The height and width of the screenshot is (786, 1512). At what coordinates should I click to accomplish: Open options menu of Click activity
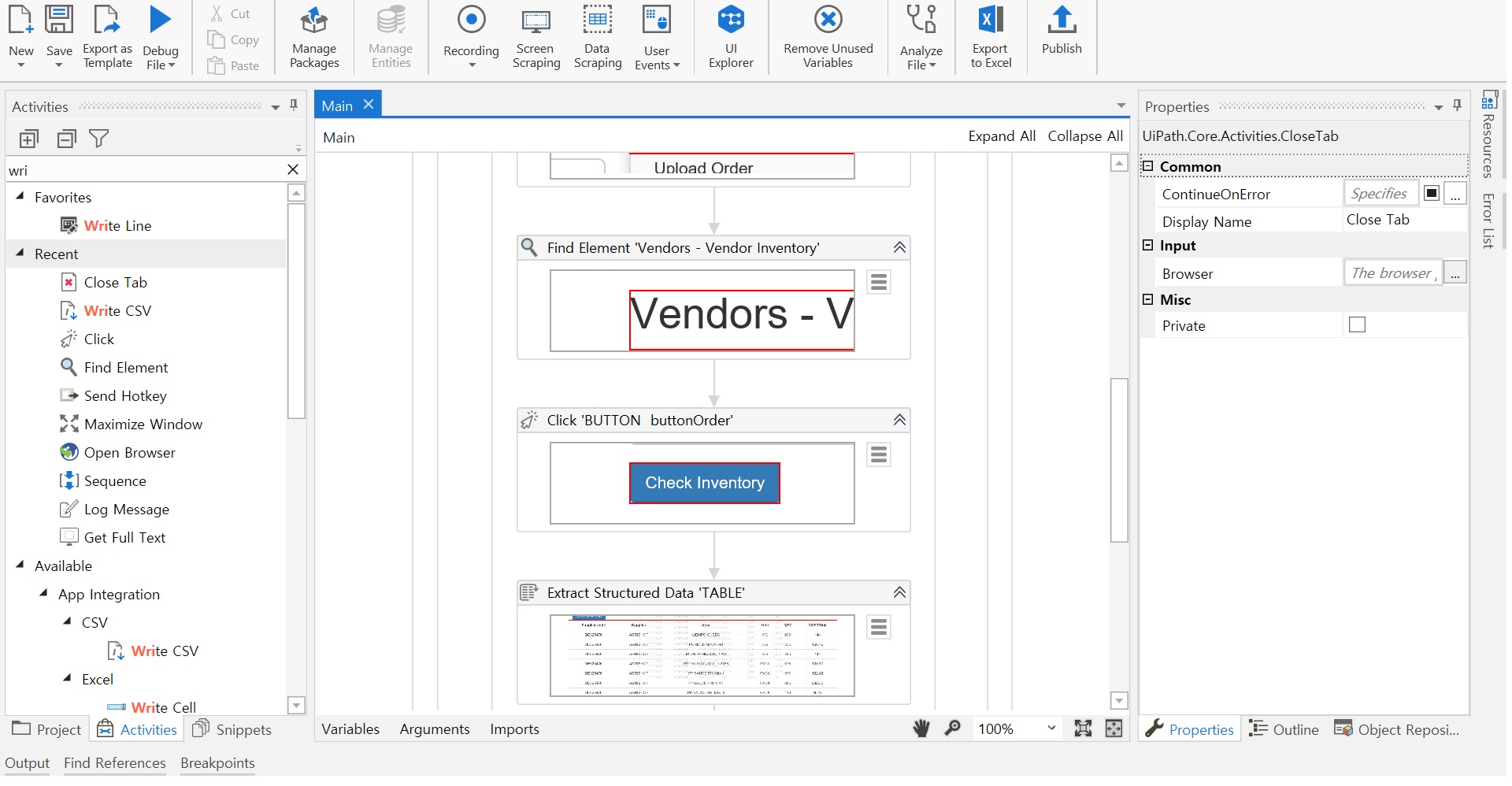(879, 454)
